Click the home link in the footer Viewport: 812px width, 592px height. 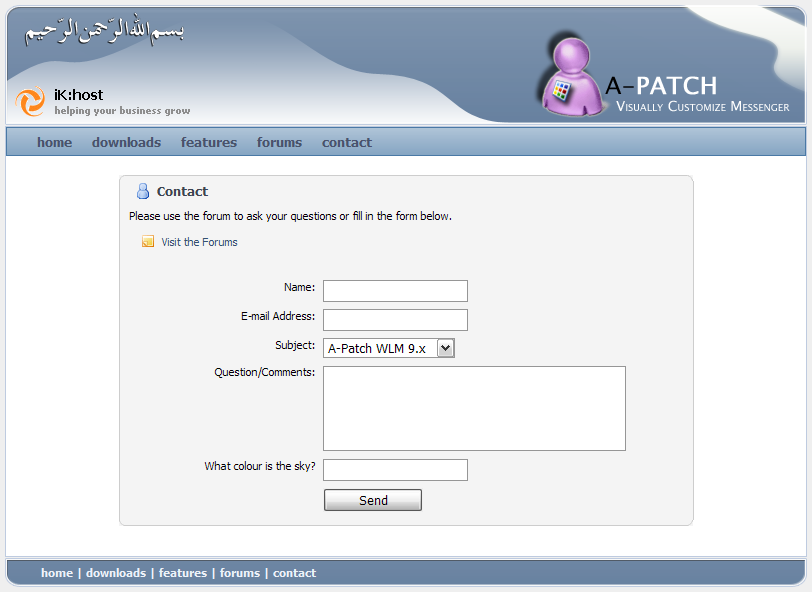pyautogui.click(x=57, y=573)
